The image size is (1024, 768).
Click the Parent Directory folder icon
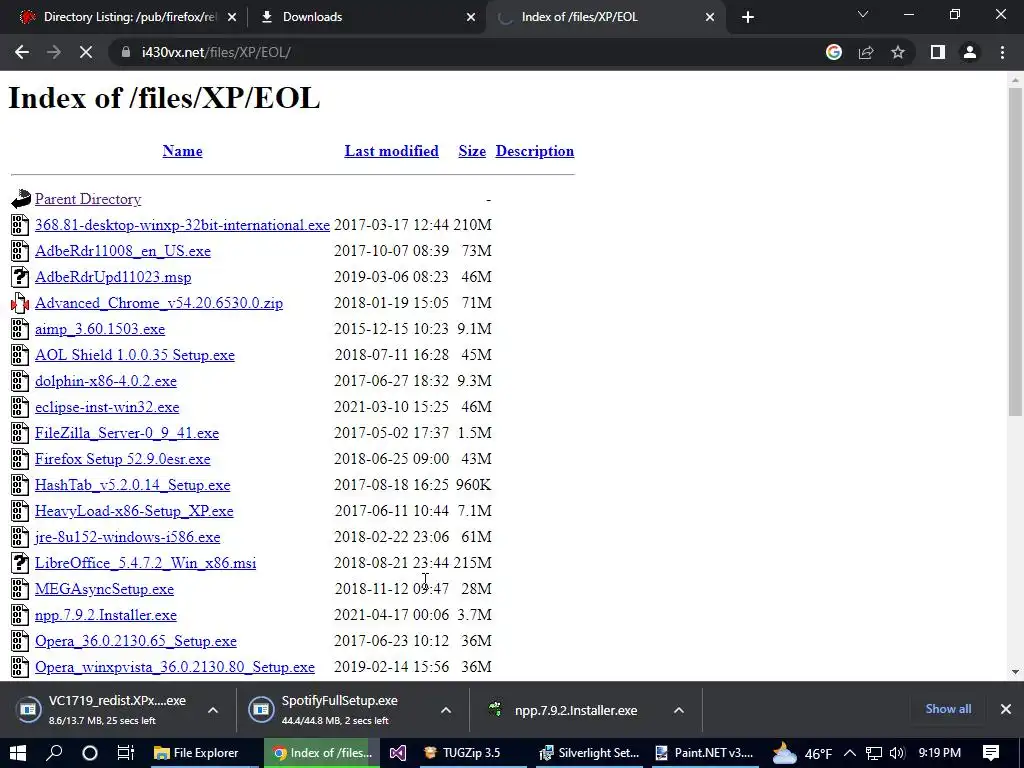pos(20,199)
